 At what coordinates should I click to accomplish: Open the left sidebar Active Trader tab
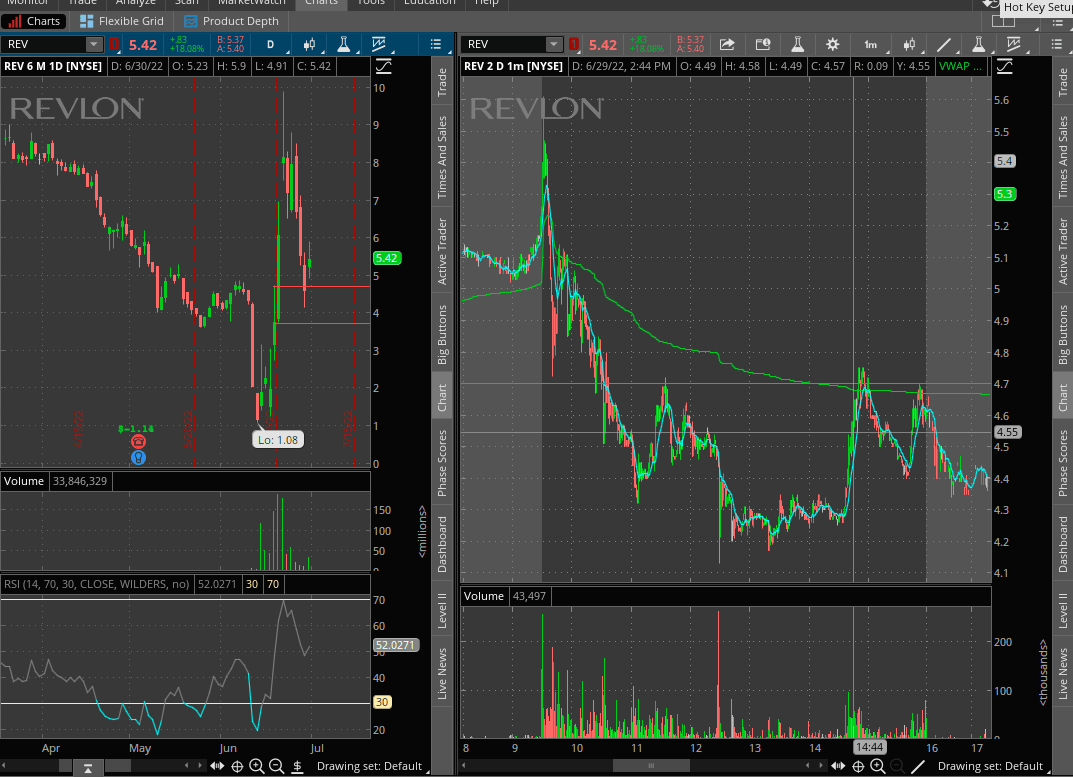442,251
